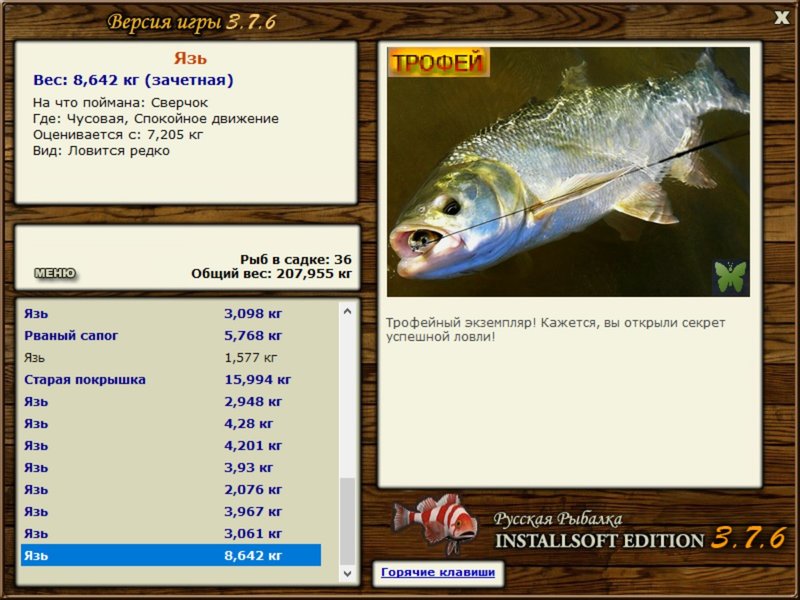This screenshot has width=800, height=600.
Task: Click the red striped fish logo
Action: (x=435, y=523)
